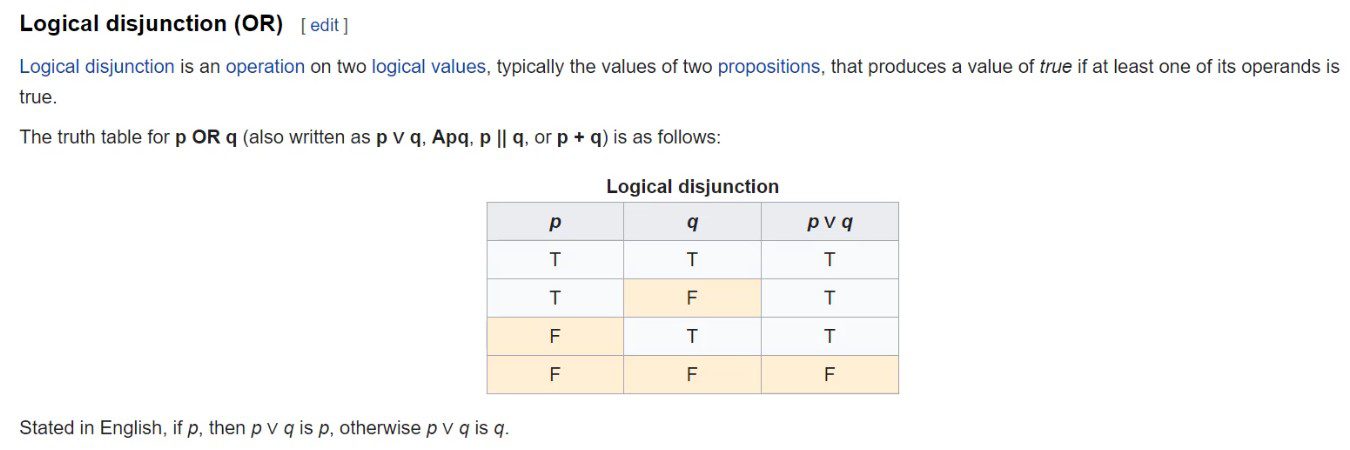Click first row T result under p ∨ q
Image resolution: width=1350 pixels, height=450 pixels.
pos(829,260)
